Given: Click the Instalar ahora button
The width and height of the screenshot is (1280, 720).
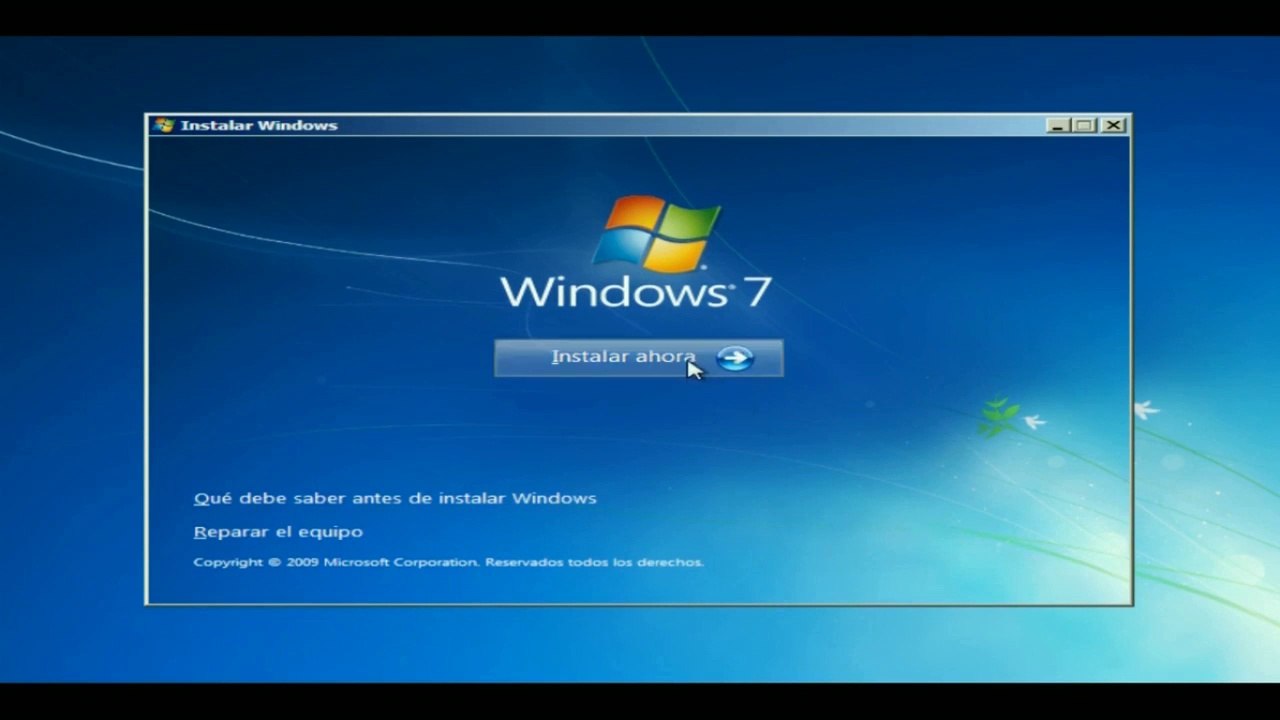Looking at the screenshot, I should (638, 358).
